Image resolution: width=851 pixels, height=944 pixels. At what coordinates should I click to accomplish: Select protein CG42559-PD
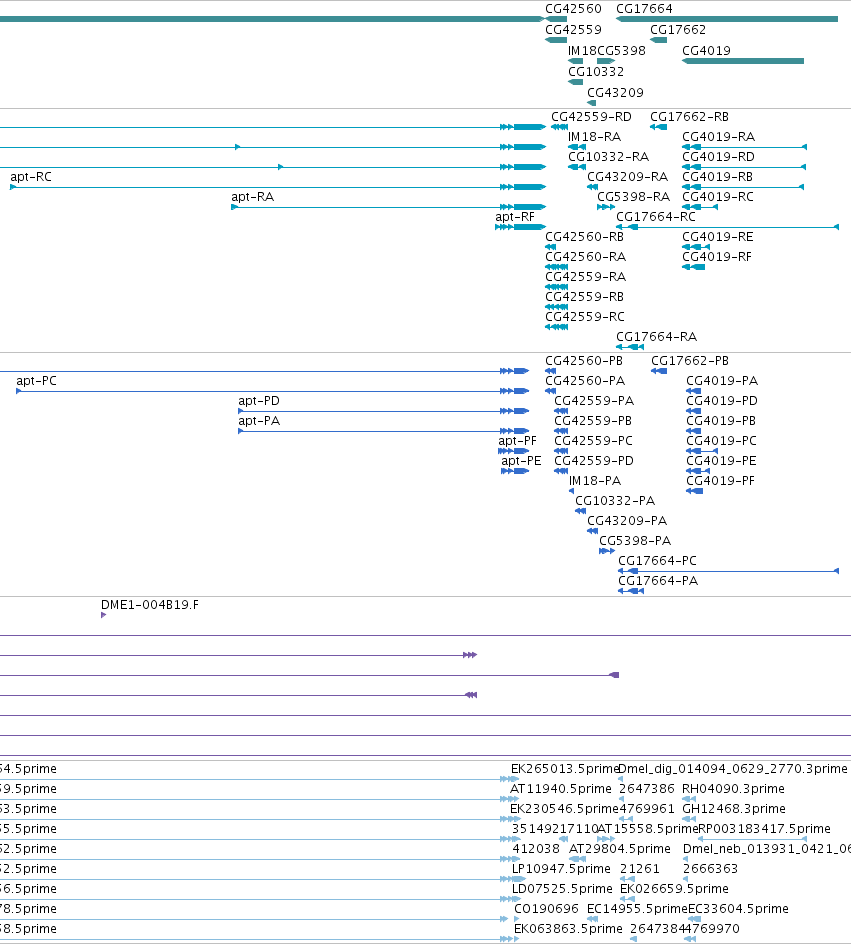(593, 461)
